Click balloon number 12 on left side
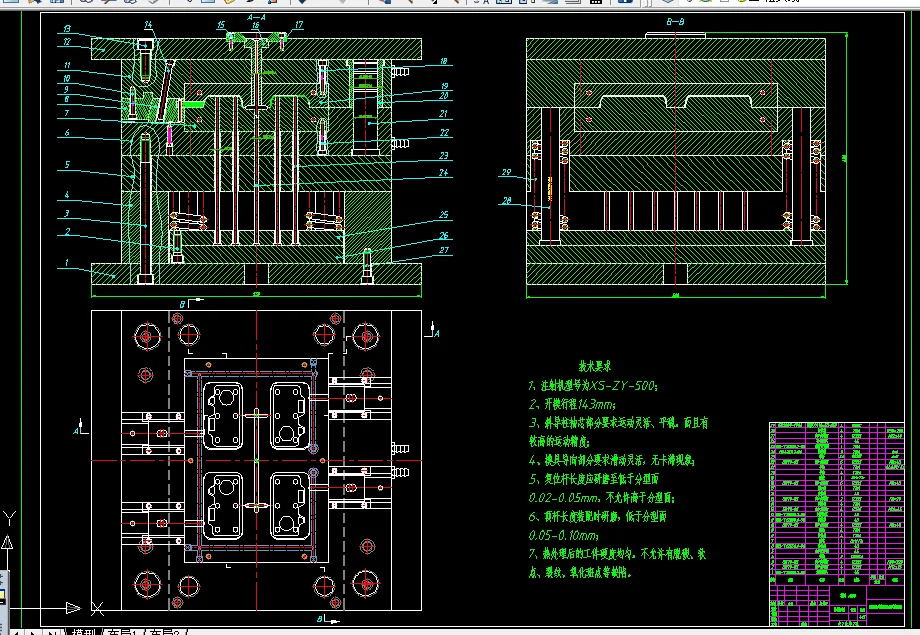The height and width of the screenshot is (635, 920). tap(67, 42)
